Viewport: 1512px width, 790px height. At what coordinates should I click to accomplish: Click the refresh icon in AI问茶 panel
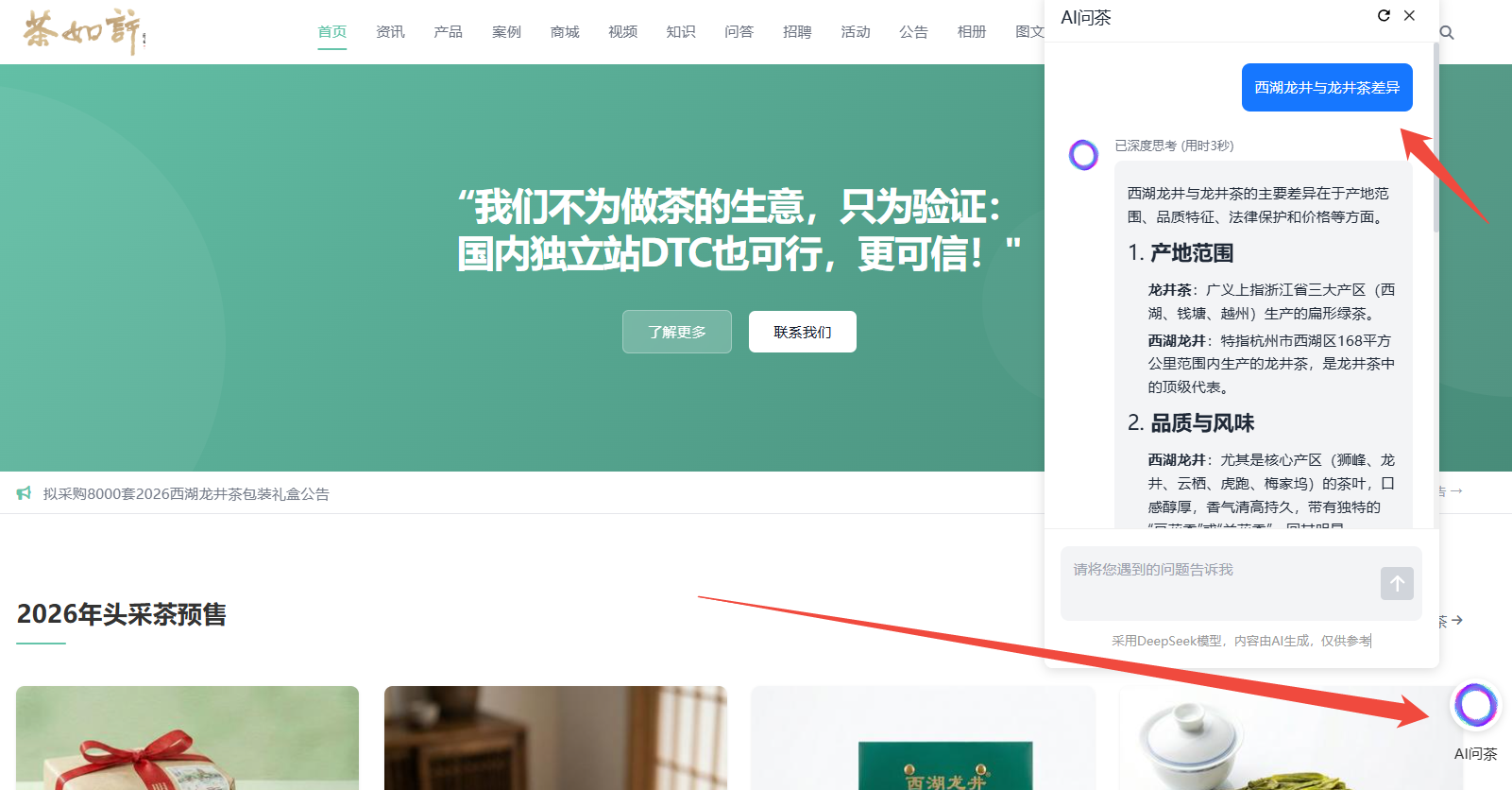click(1384, 16)
